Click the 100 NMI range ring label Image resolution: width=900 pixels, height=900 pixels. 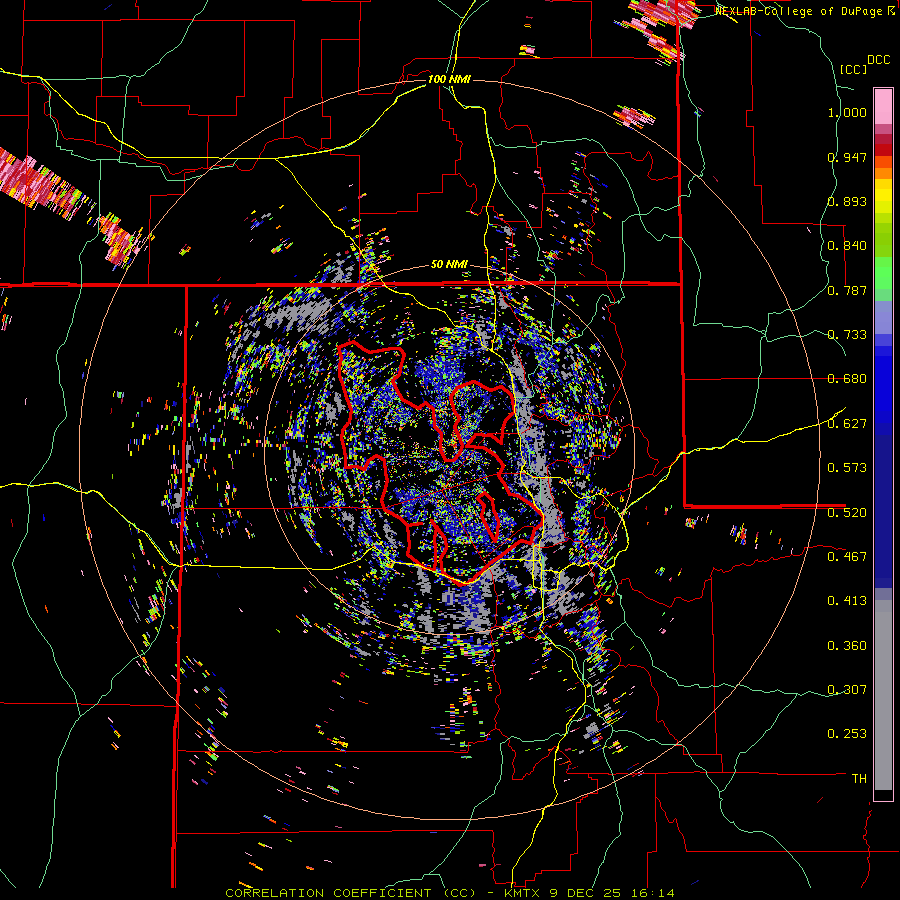click(x=449, y=79)
